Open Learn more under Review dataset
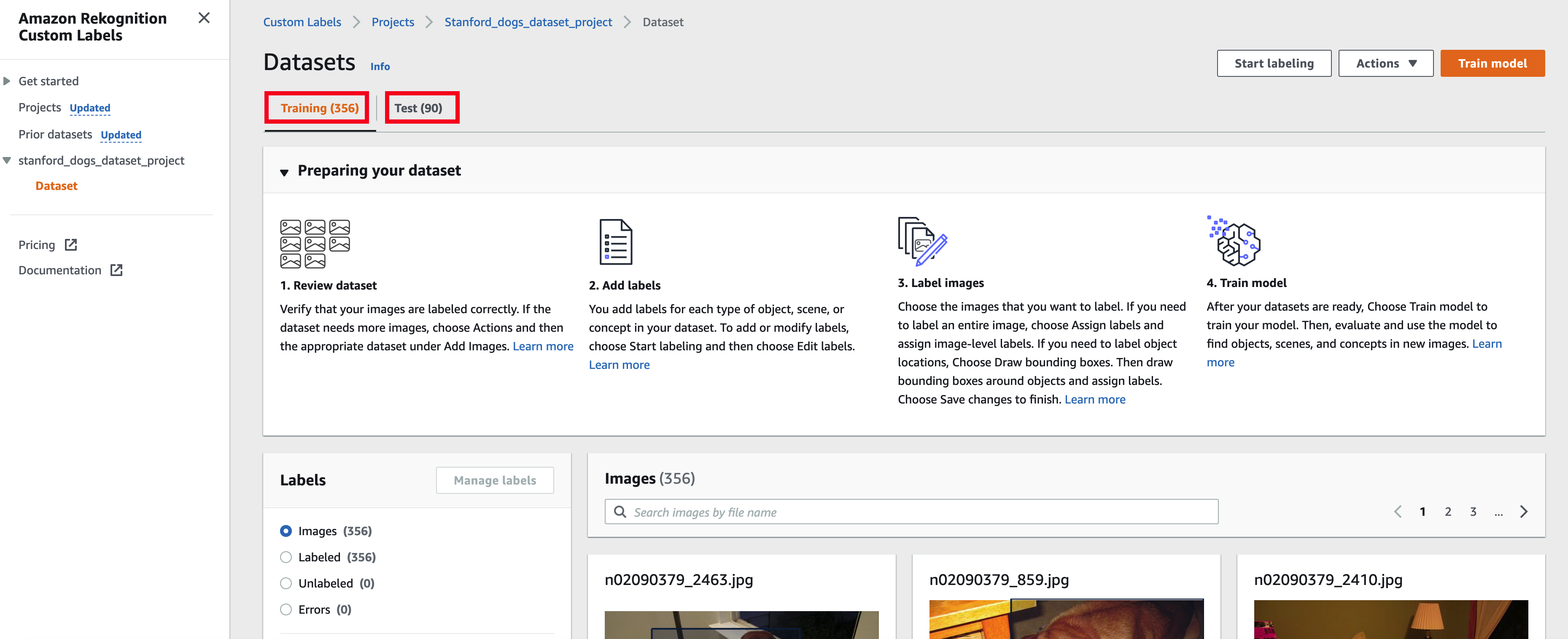 tap(543, 346)
